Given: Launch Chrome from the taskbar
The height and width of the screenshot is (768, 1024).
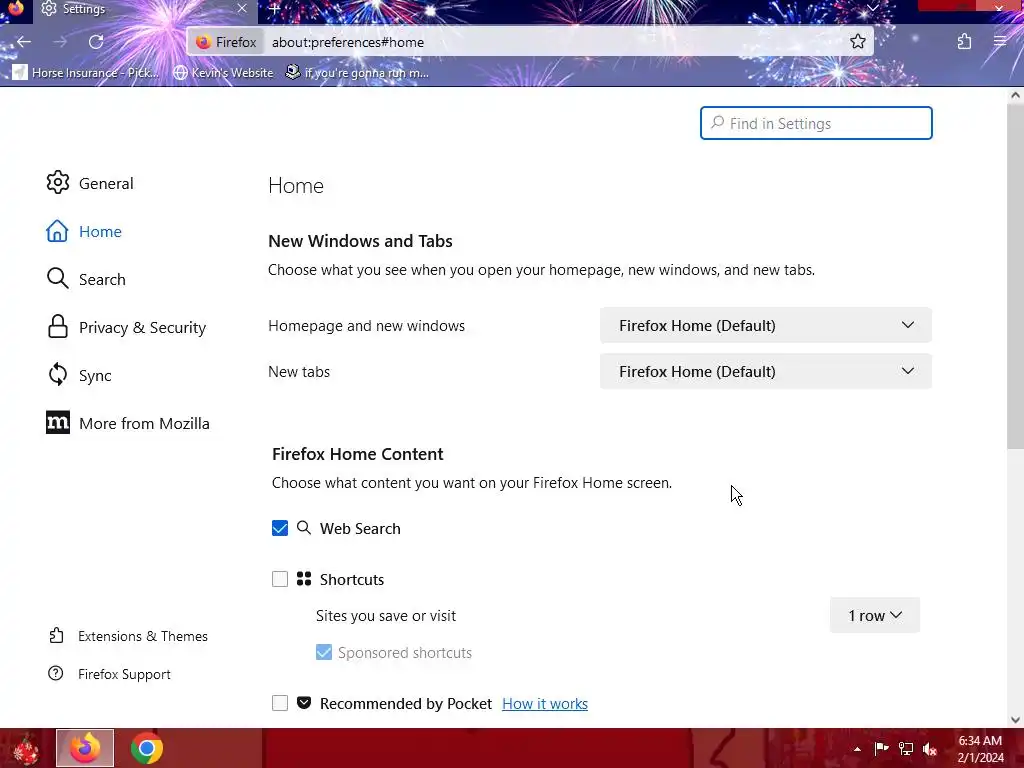Looking at the screenshot, I should click(147, 748).
